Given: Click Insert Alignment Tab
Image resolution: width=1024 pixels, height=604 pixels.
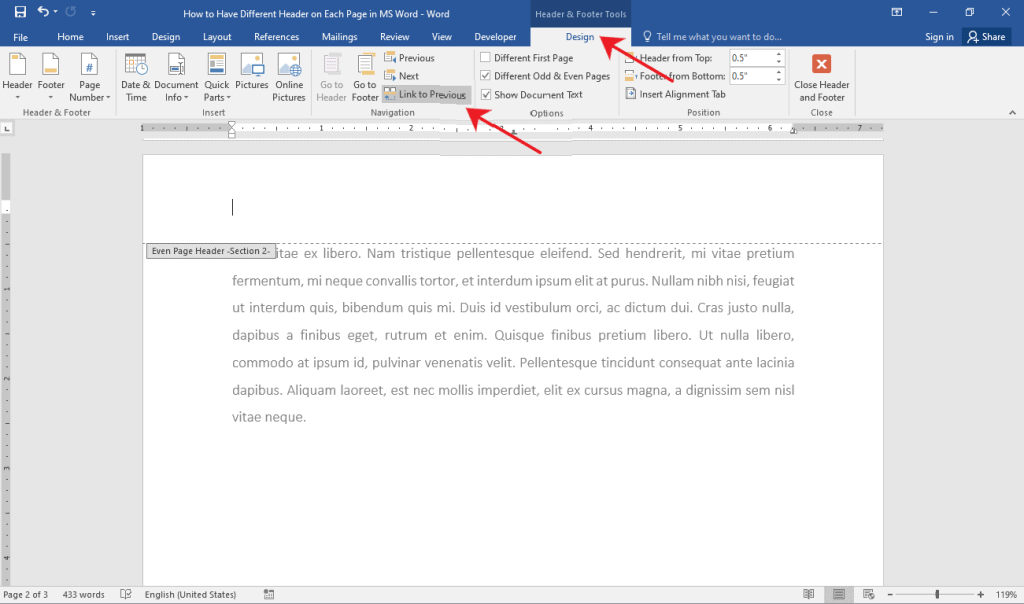Looking at the screenshot, I should coord(675,94).
